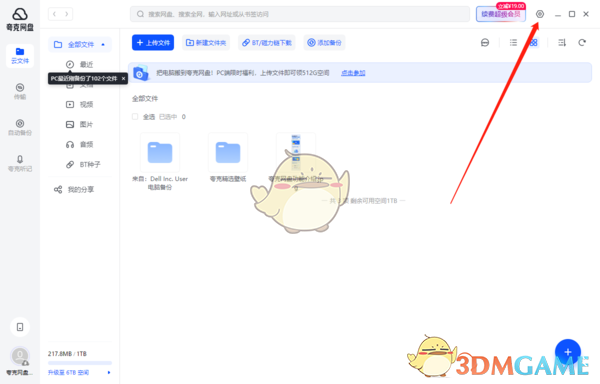Focus the search input field

300,14
